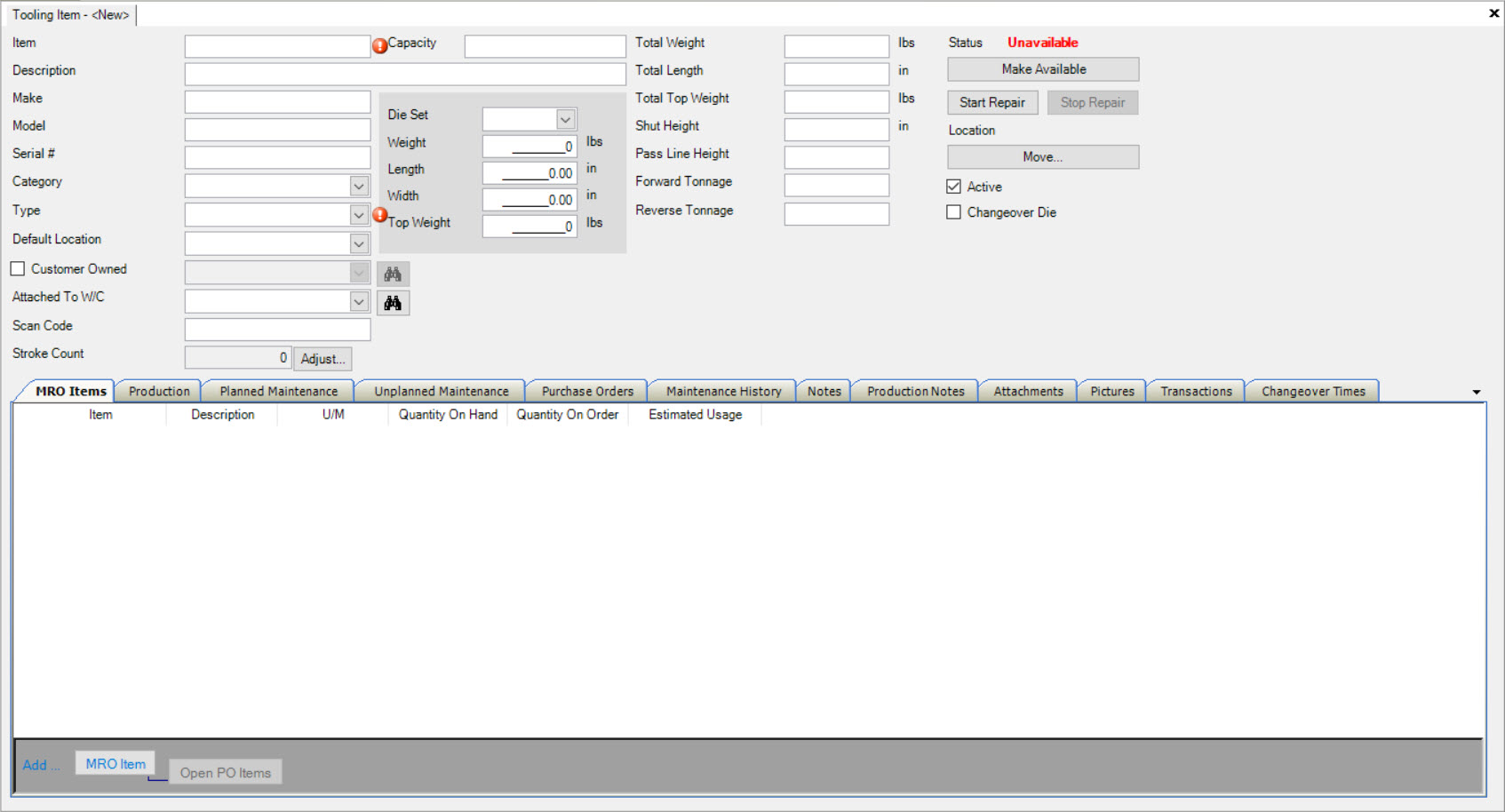Viewport: 1505px width, 812px height.
Task: Click the Start Repair button
Action: (x=992, y=102)
